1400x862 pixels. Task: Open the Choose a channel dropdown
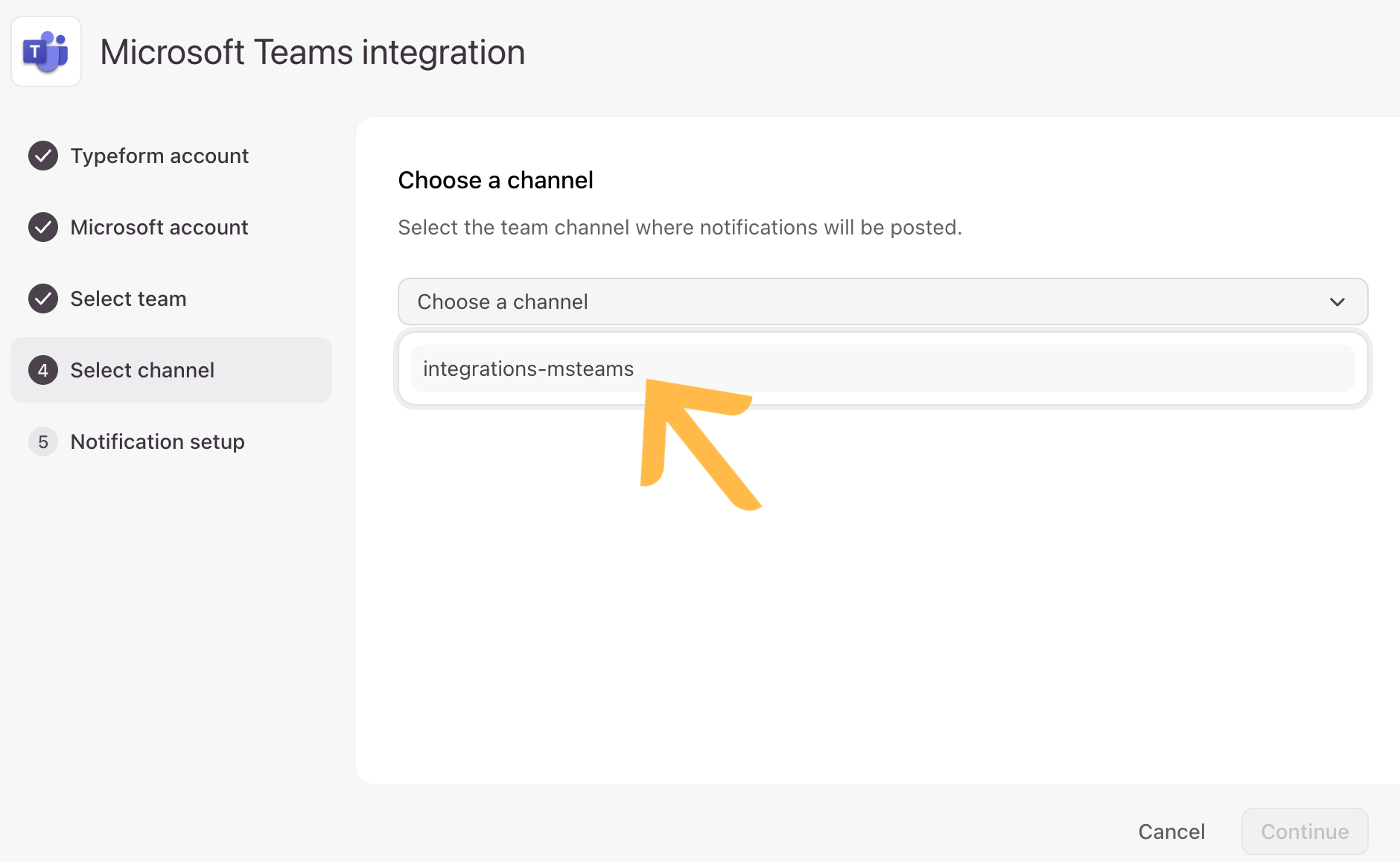(882, 301)
